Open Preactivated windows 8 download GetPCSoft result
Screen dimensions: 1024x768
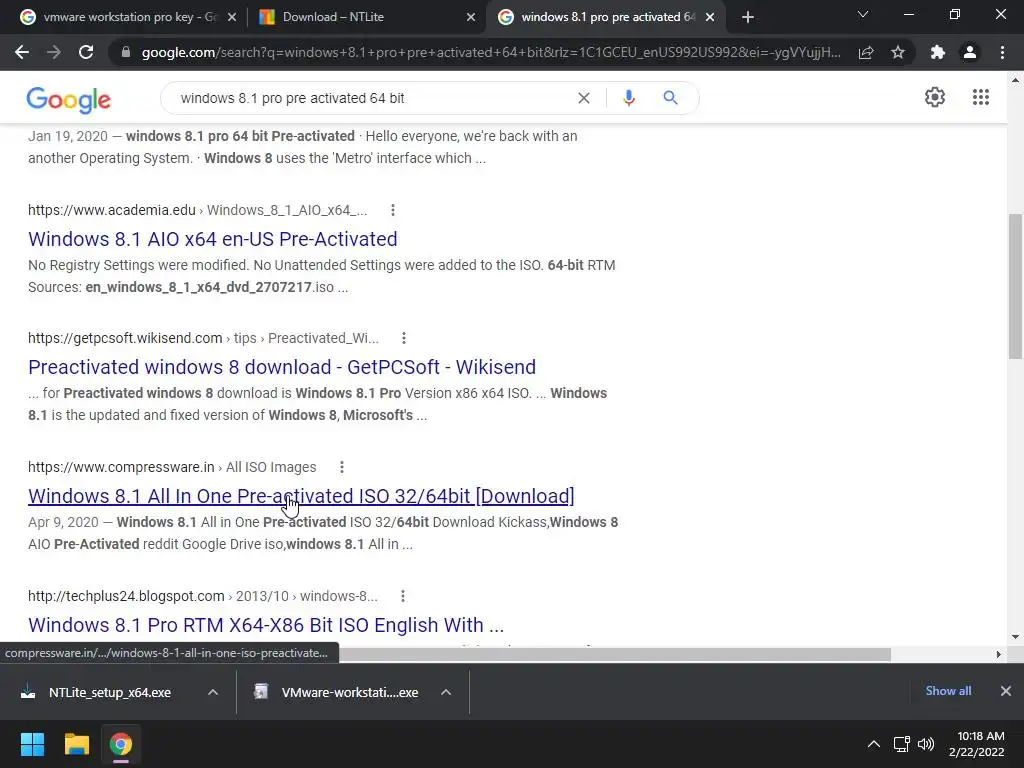281,367
